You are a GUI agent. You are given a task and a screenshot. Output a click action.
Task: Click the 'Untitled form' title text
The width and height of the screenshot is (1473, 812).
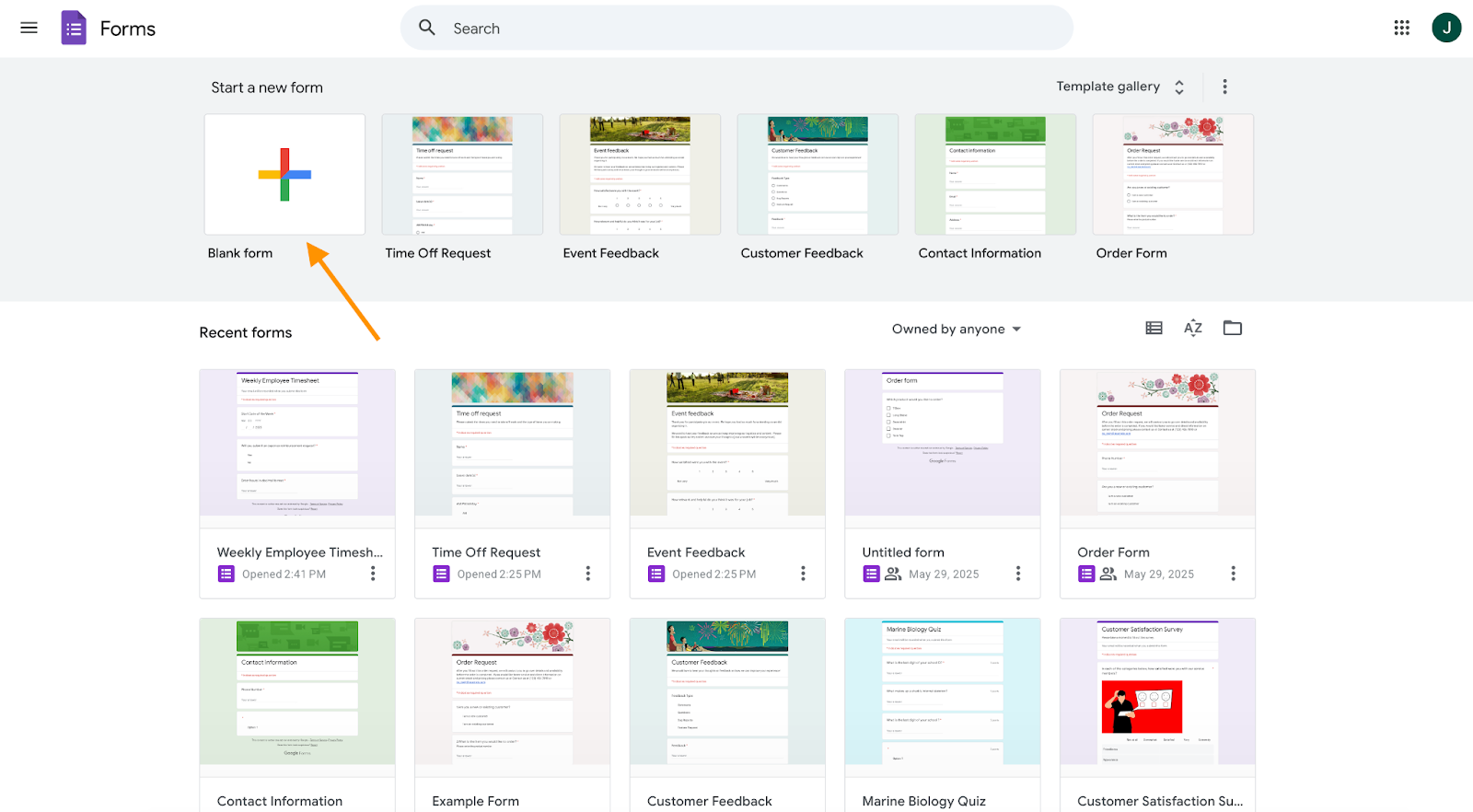[x=903, y=552]
